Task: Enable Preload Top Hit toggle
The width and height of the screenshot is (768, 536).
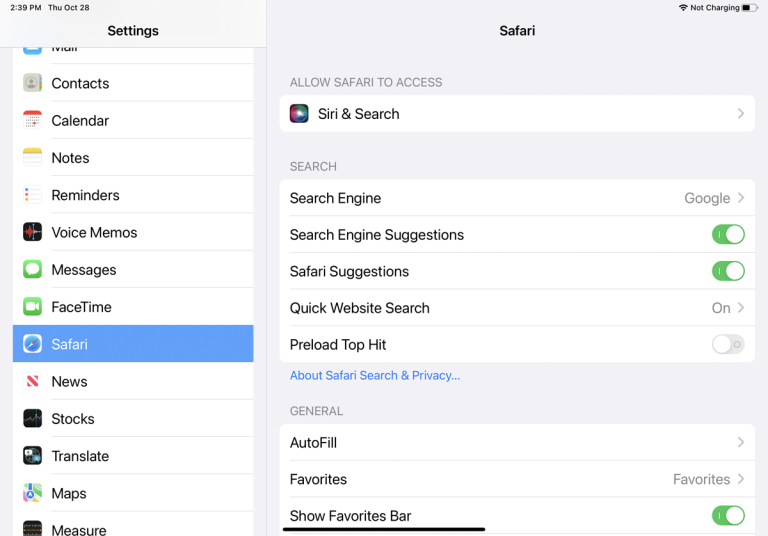Action: click(728, 345)
